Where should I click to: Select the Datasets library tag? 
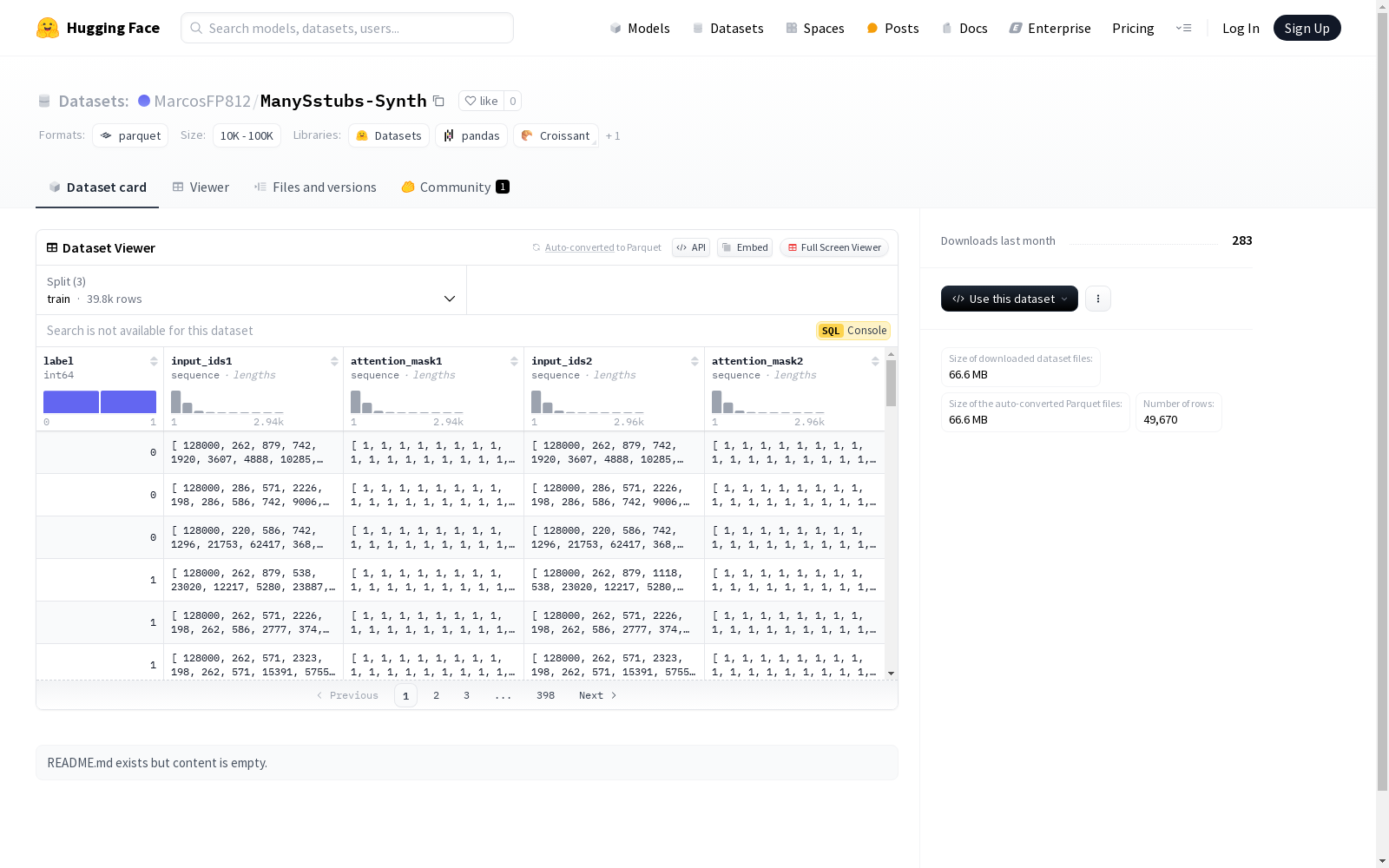389,135
